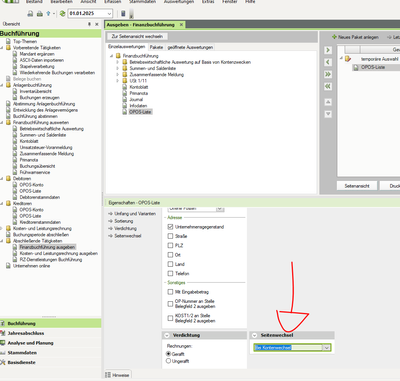Click the single right green arrow button
This screenshot has height=381, width=400.
(x=328, y=50)
